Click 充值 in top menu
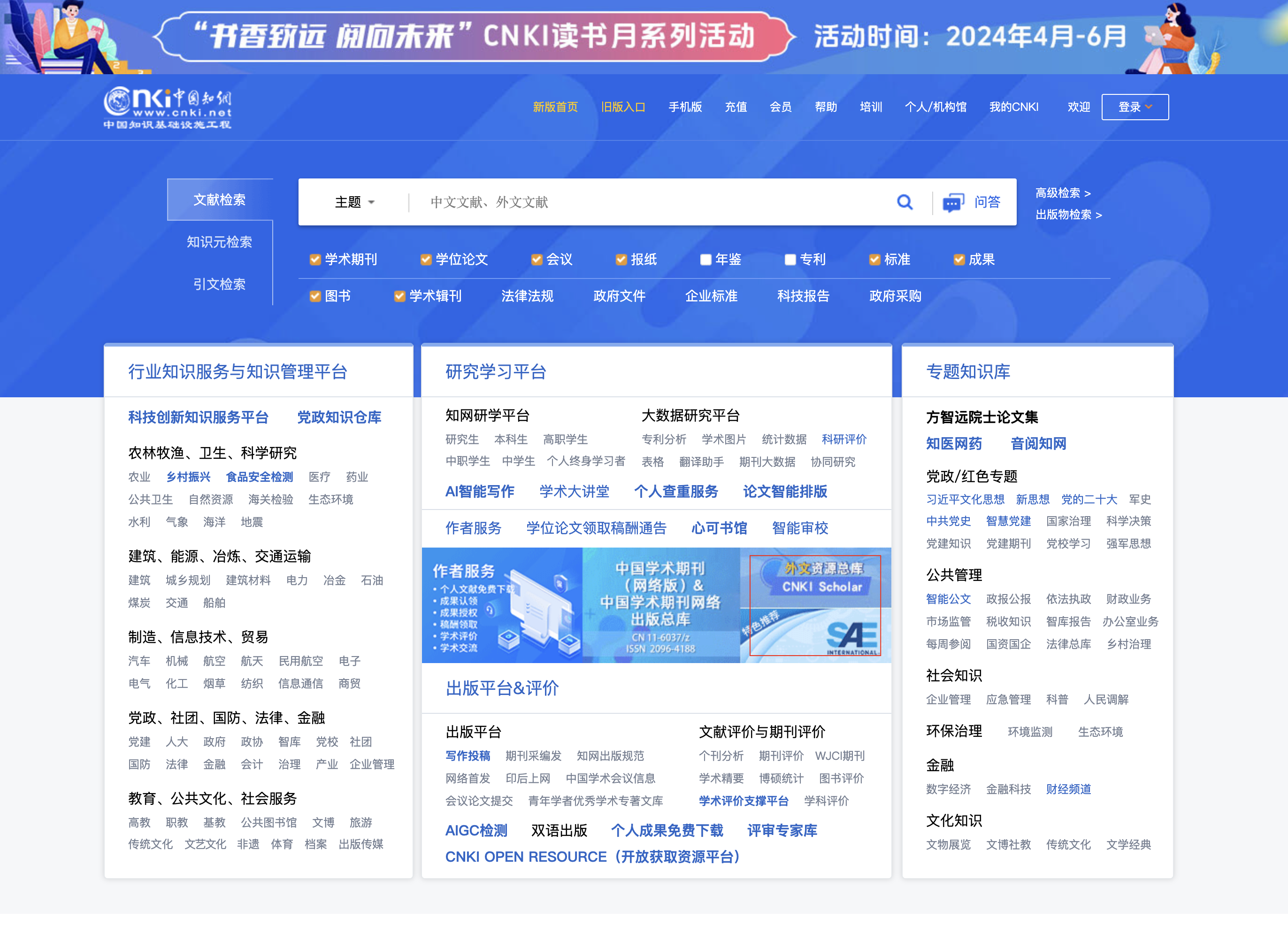Screen dimensions: 1288x927 tap(736, 107)
